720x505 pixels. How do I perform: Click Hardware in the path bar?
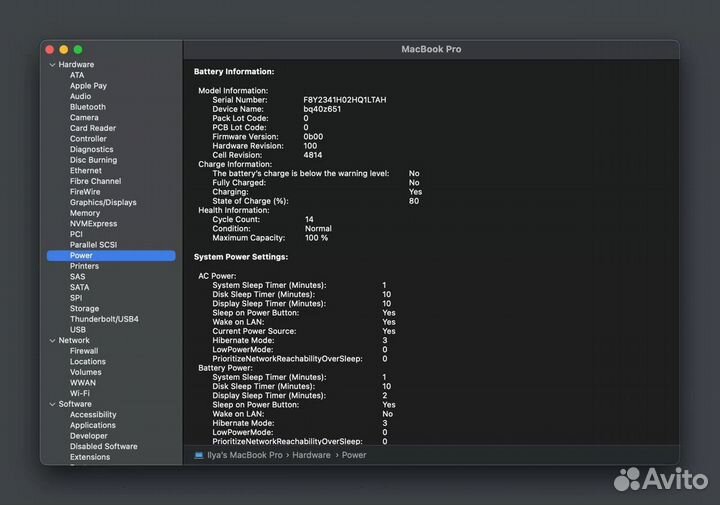311,455
